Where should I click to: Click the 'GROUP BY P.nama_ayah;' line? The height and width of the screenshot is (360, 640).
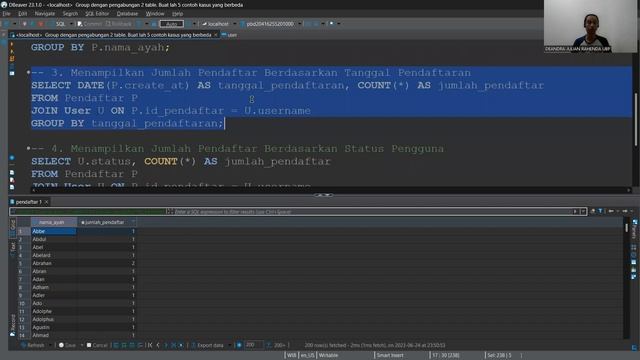tap(100, 47)
